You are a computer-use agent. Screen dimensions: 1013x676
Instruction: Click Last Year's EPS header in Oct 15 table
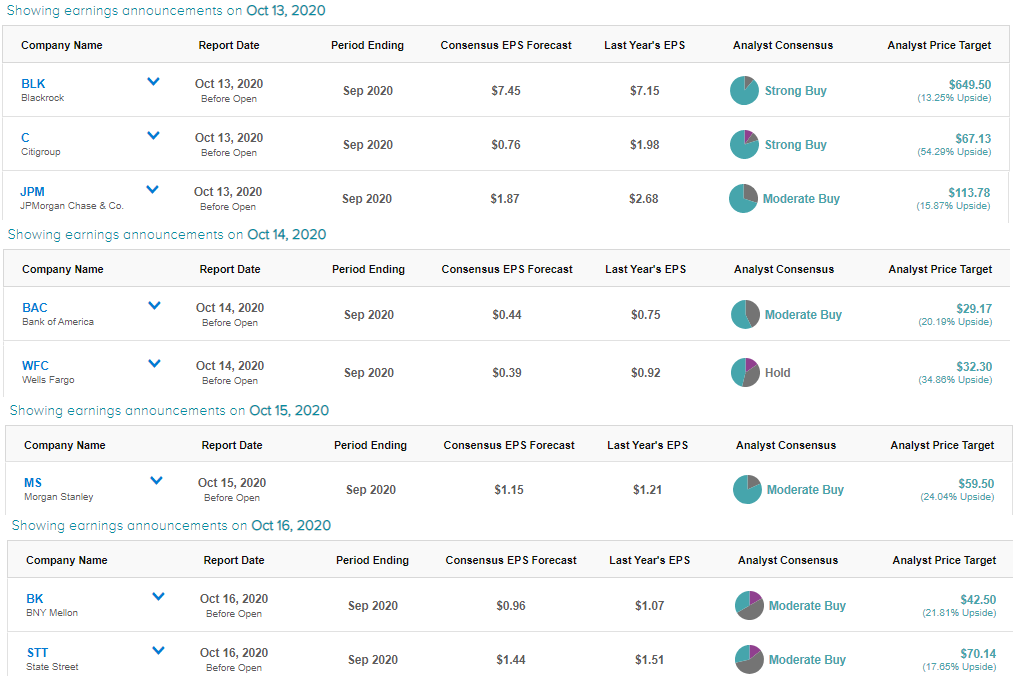[647, 445]
